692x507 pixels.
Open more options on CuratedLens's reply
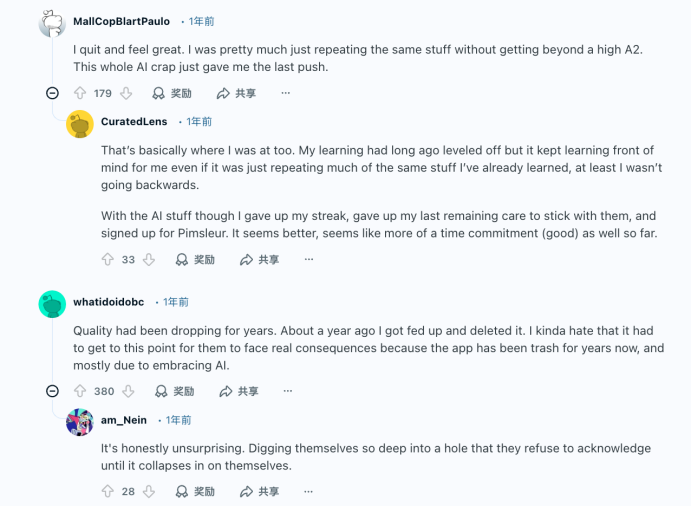310,259
